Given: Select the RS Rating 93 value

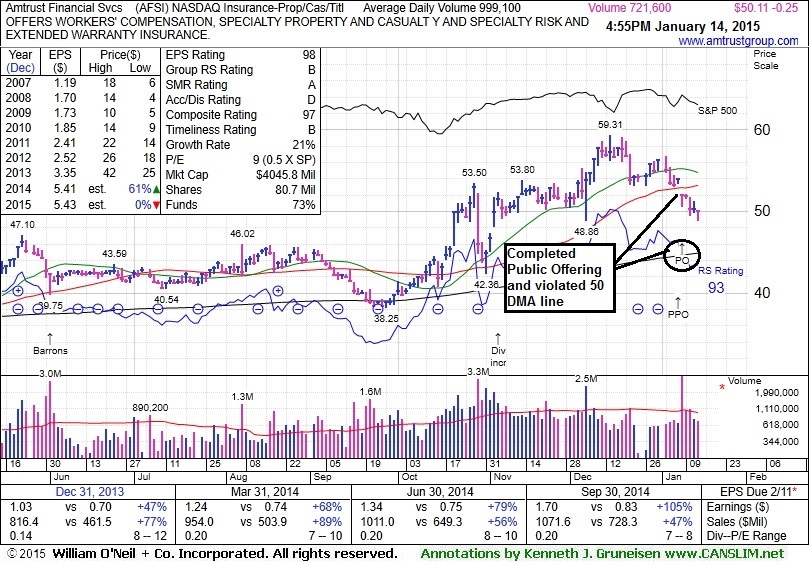Looking at the screenshot, I should 716,288.
